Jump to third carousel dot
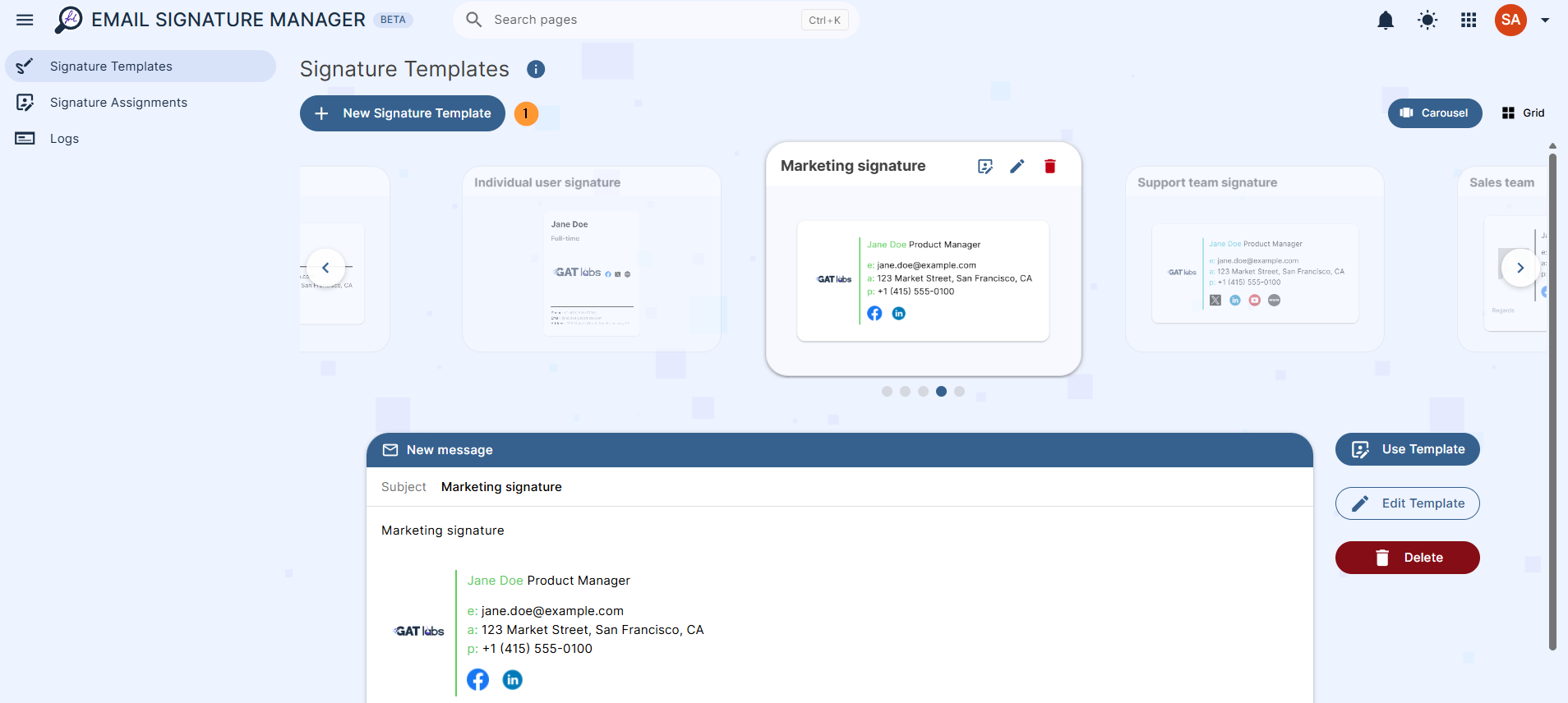 tap(923, 392)
